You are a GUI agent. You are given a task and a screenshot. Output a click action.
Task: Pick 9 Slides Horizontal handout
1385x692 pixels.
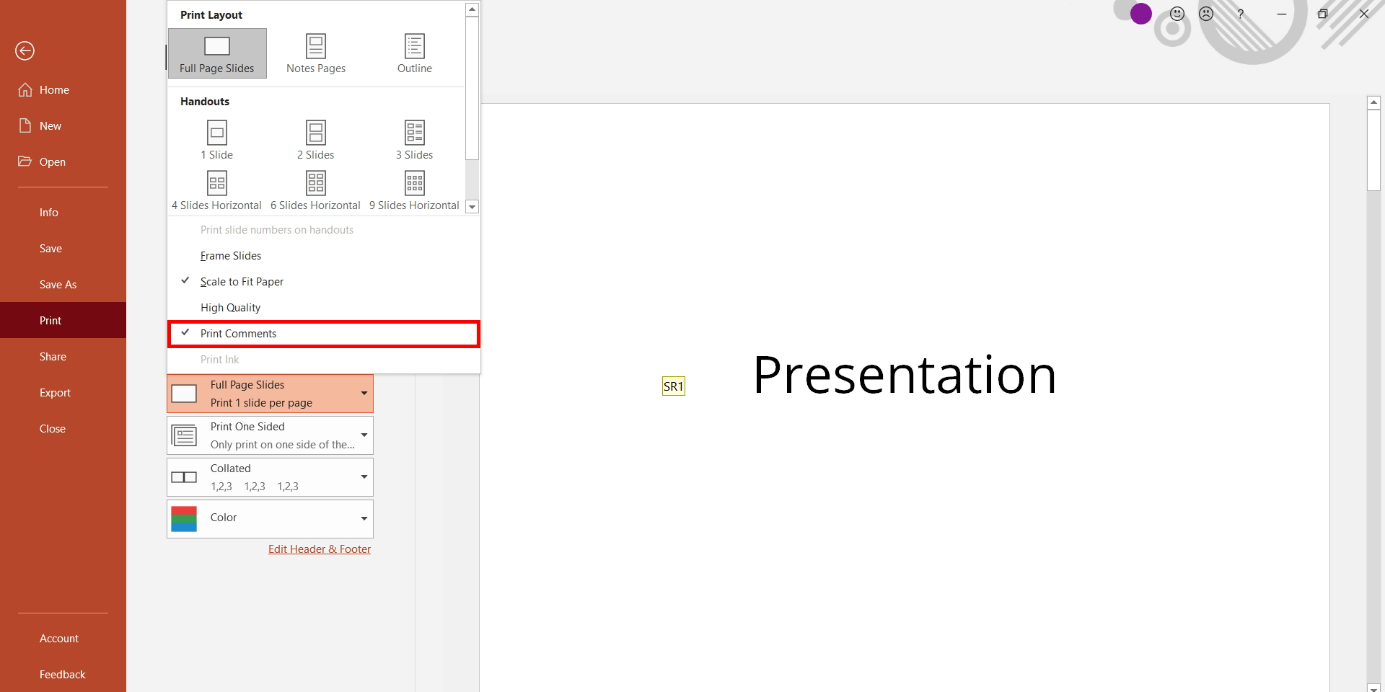(x=414, y=191)
